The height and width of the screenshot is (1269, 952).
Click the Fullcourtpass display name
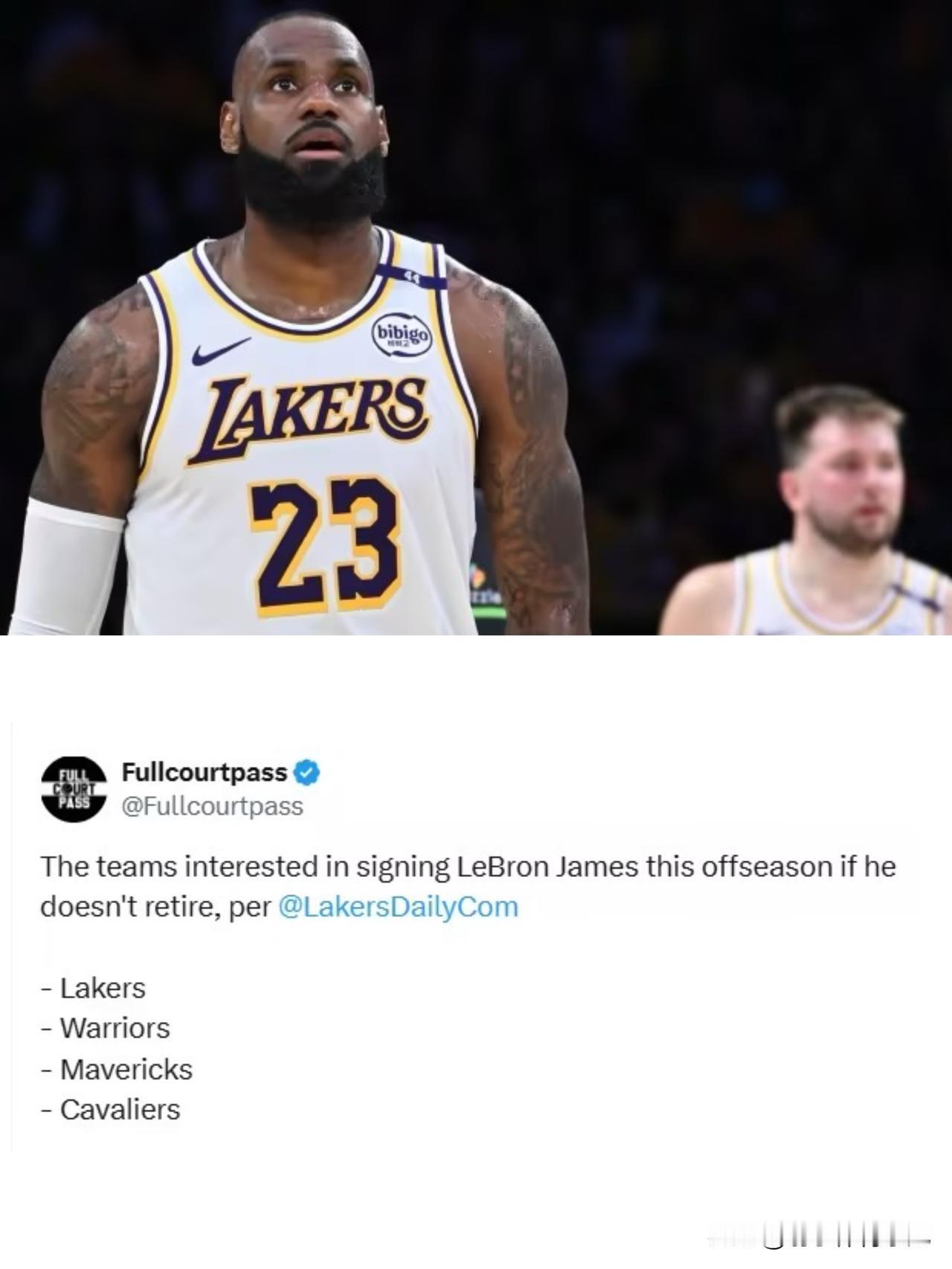[205, 772]
